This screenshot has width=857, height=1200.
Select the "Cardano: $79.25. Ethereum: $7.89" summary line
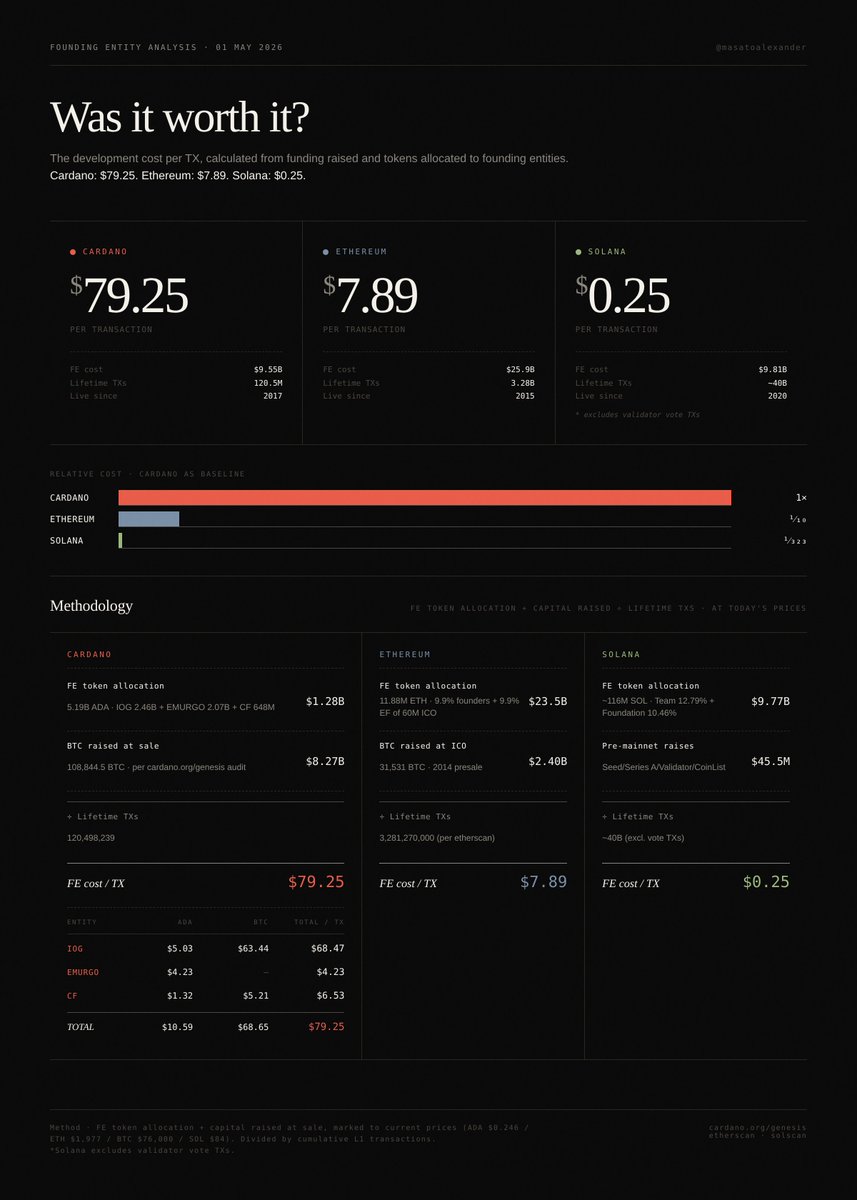(178, 175)
